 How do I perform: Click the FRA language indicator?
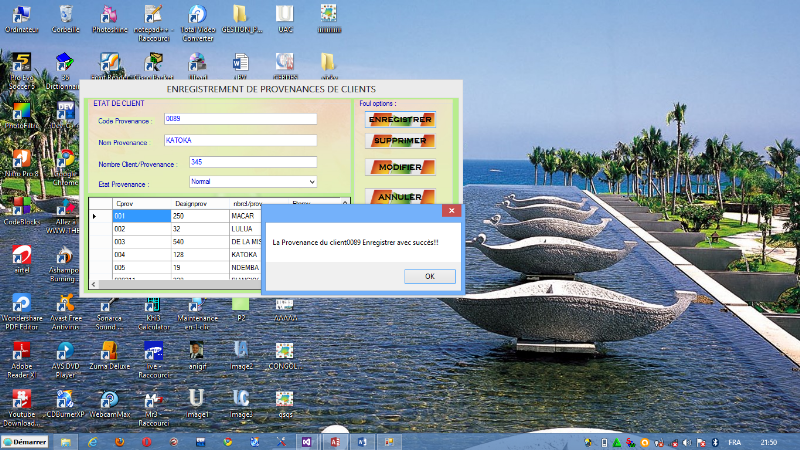click(734, 441)
